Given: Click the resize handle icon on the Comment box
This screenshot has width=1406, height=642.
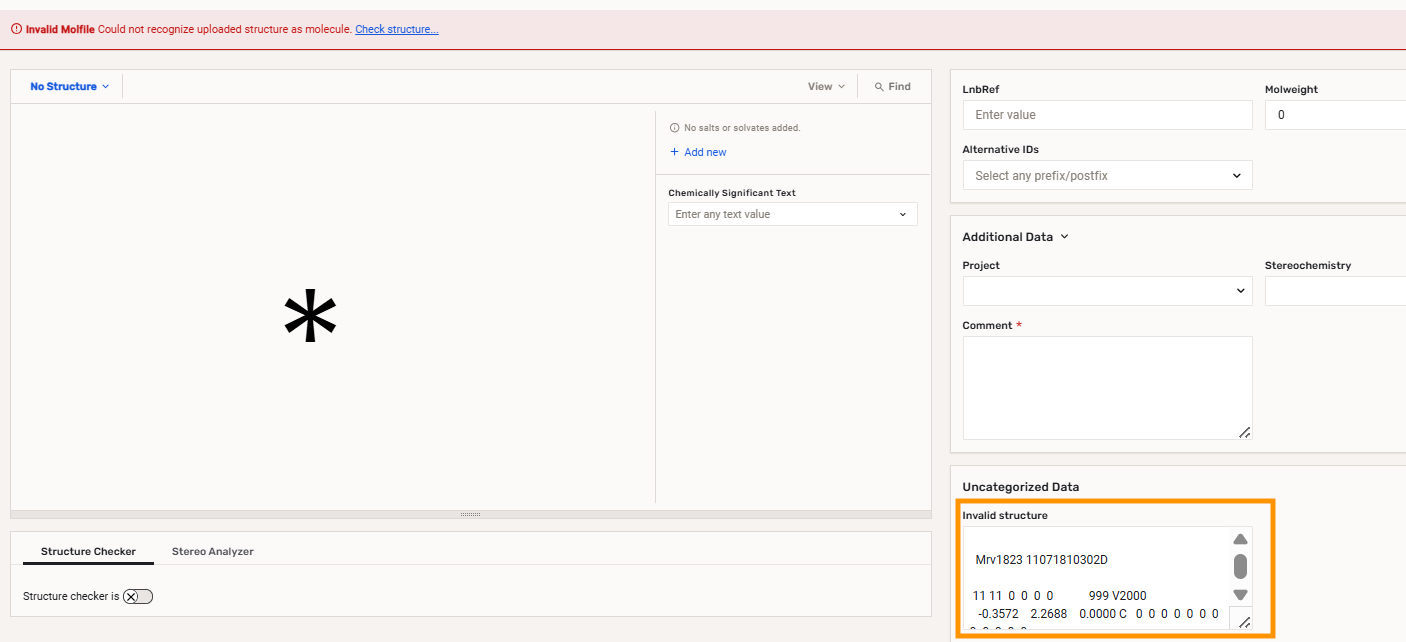Looking at the screenshot, I should [1244, 432].
